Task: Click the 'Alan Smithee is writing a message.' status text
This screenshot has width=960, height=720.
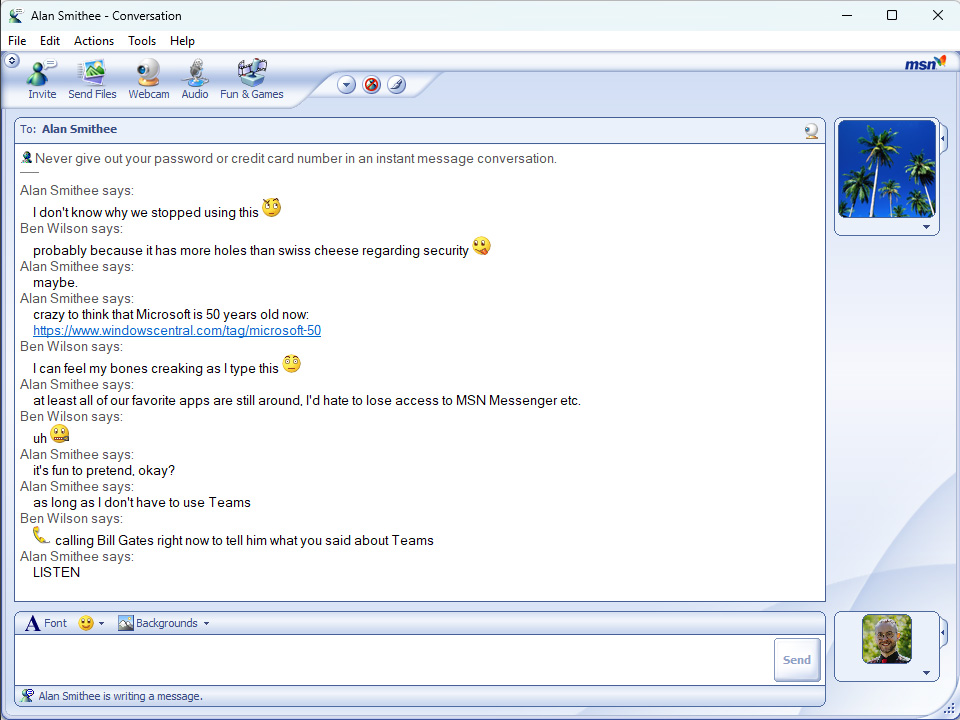Action: point(121,696)
